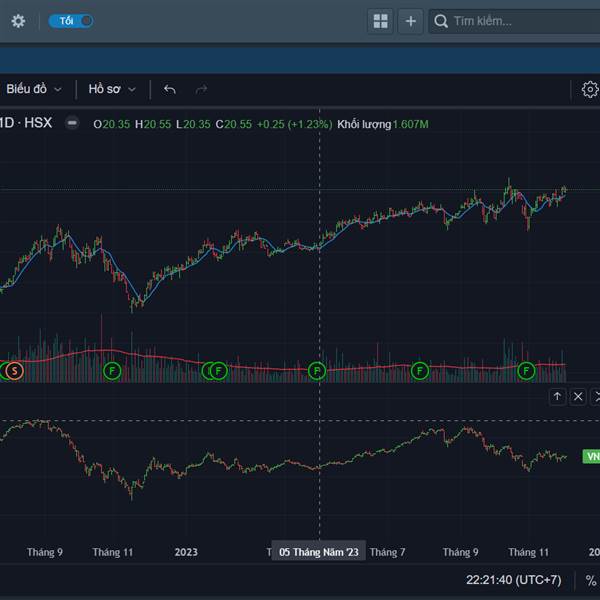Select the F marker near Tháng 11 2022
This screenshot has height=600, width=600.
[x=112, y=371]
